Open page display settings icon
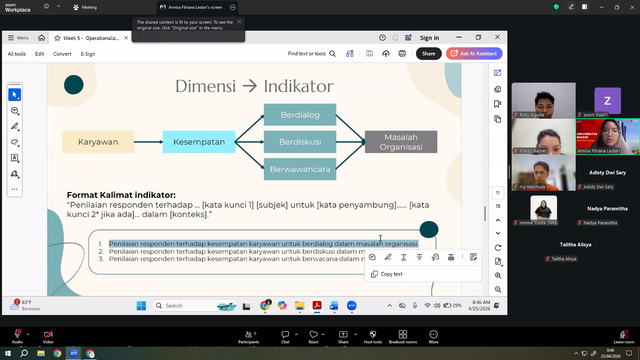Screen dimensions: 640x360 coord(498,262)
